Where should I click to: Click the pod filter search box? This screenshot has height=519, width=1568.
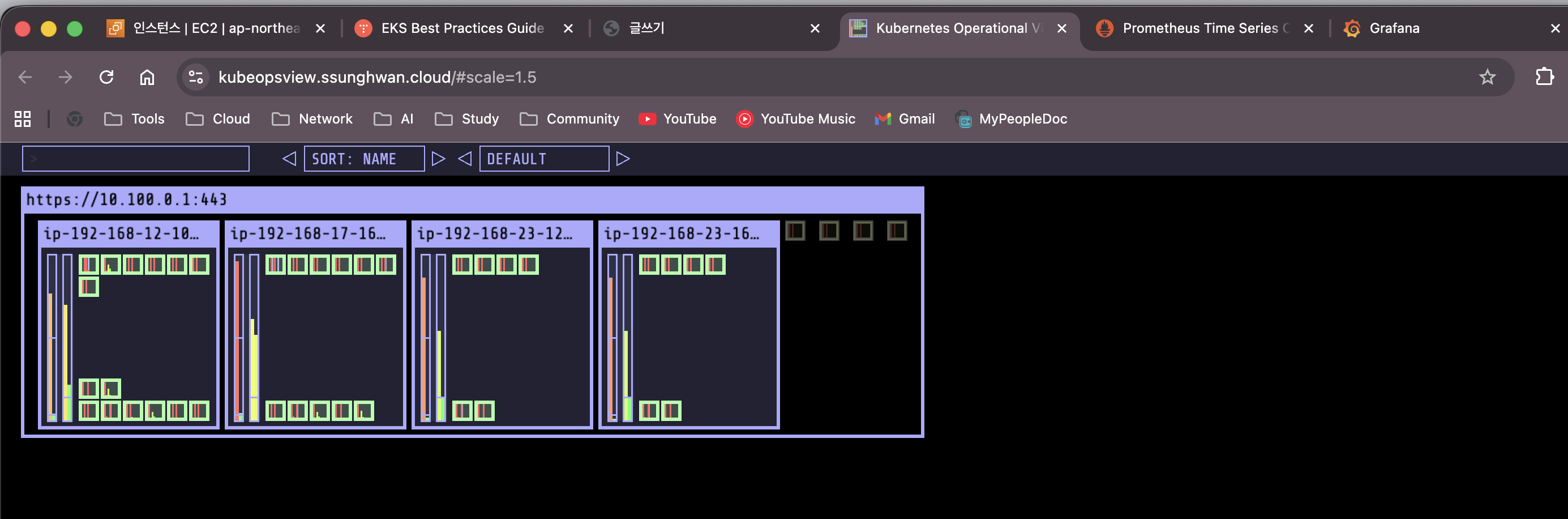[135, 159]
